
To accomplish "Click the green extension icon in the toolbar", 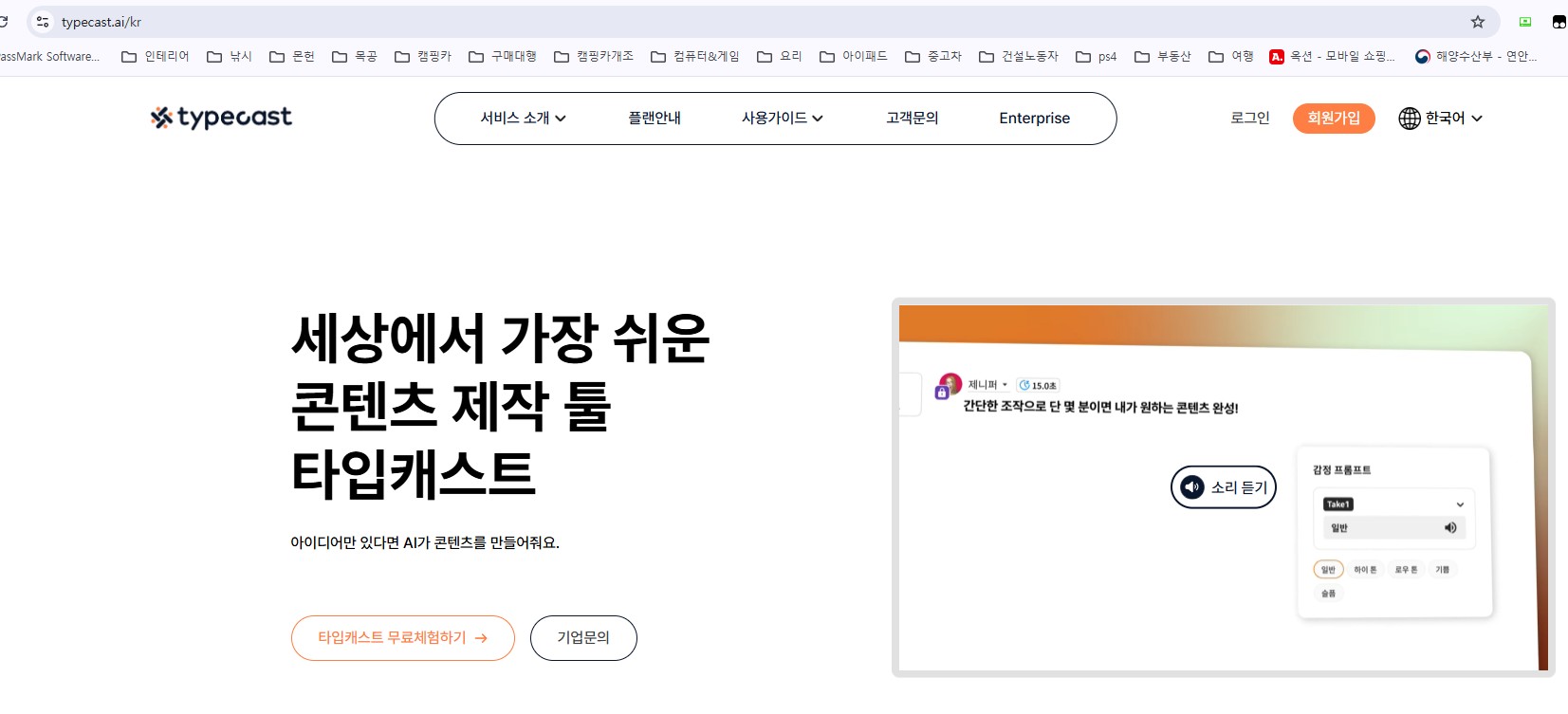I will pos(1525,22).
